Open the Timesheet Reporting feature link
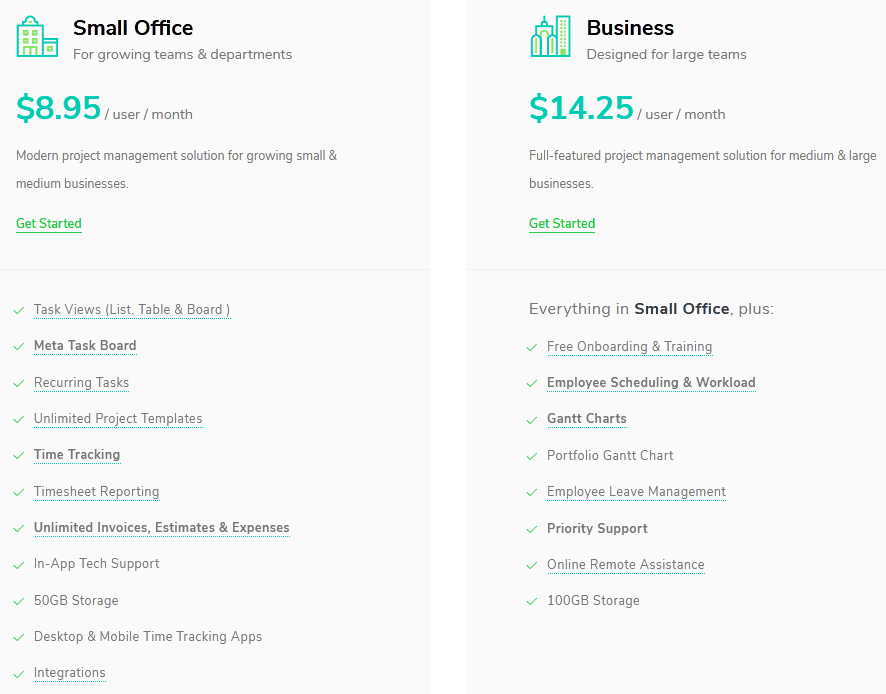The width and height of the screenshot is (886, 694). 96,492
